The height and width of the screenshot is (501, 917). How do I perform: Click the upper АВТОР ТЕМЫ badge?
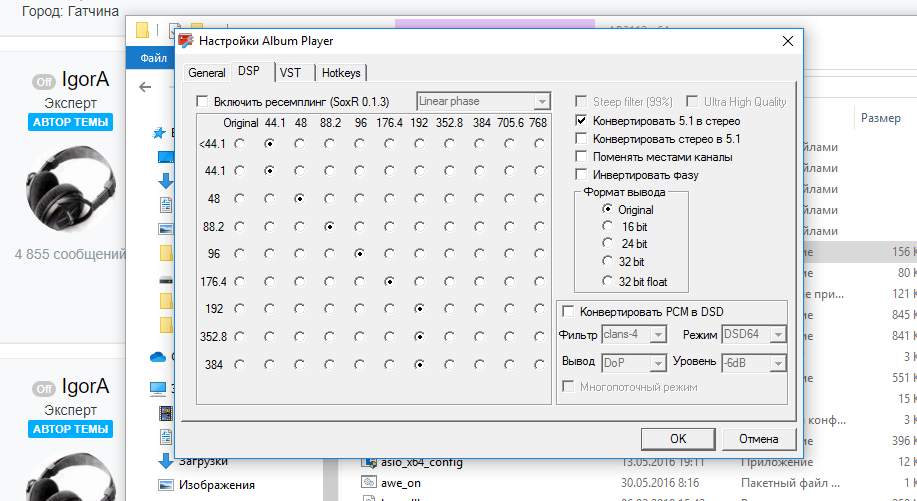pos(70,122)
